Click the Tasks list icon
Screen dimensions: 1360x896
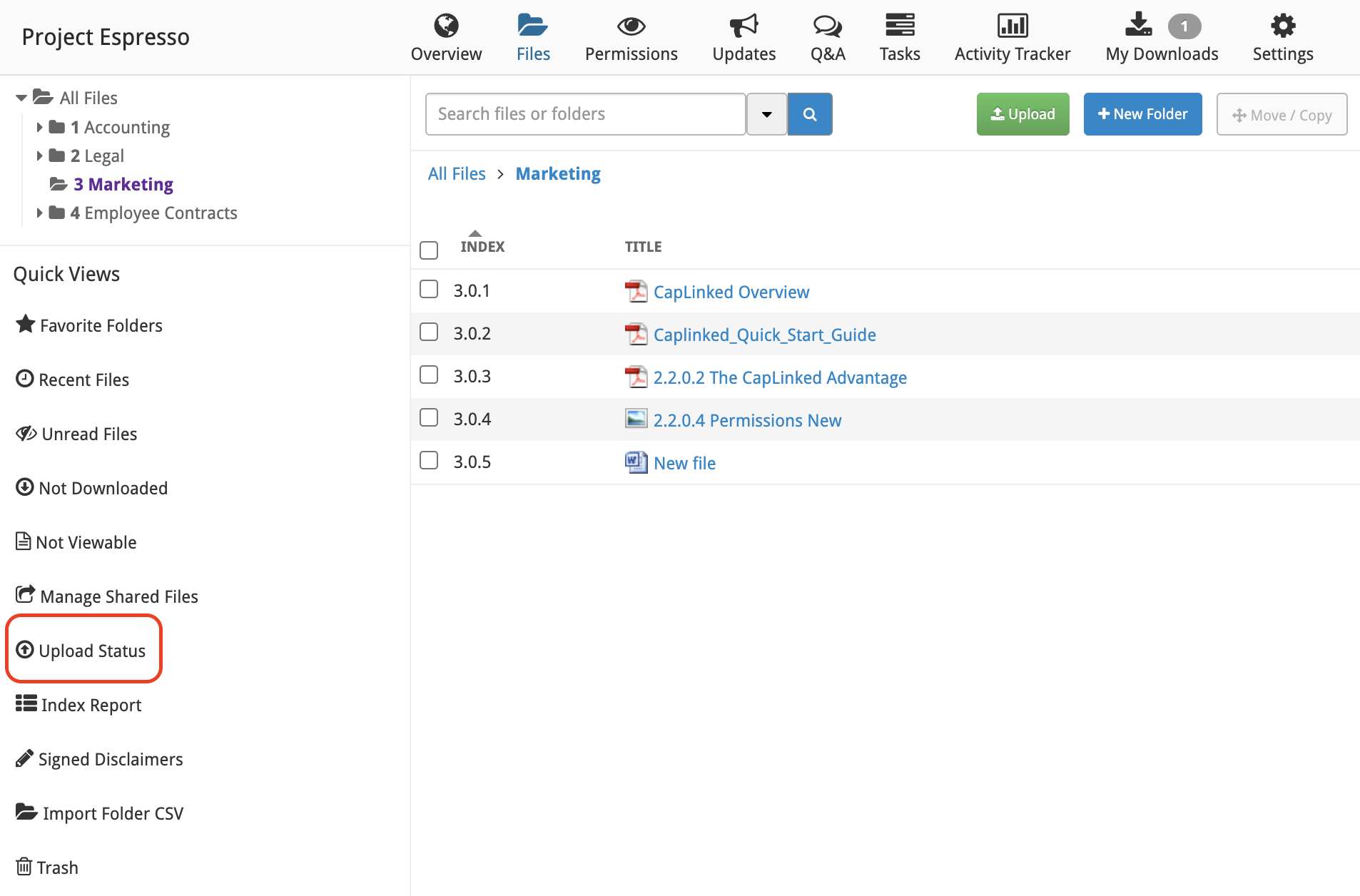pos(900,25)
